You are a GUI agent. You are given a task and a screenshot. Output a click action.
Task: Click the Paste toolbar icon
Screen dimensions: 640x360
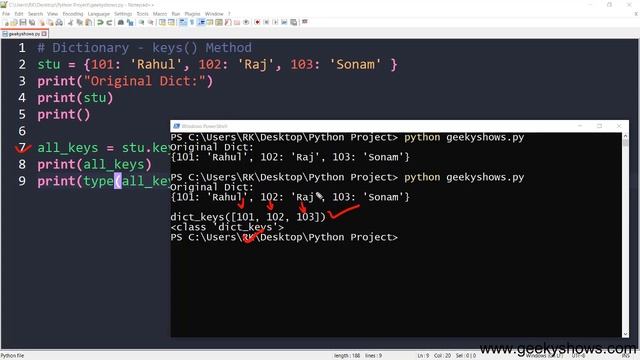pos(88,22)
